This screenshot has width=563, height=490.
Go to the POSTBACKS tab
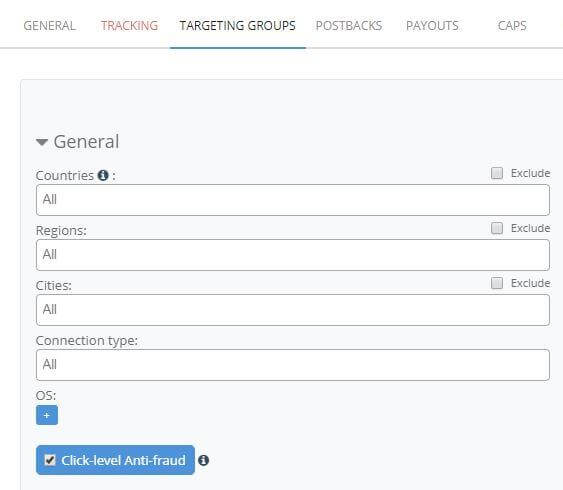(x=349, y=25)
